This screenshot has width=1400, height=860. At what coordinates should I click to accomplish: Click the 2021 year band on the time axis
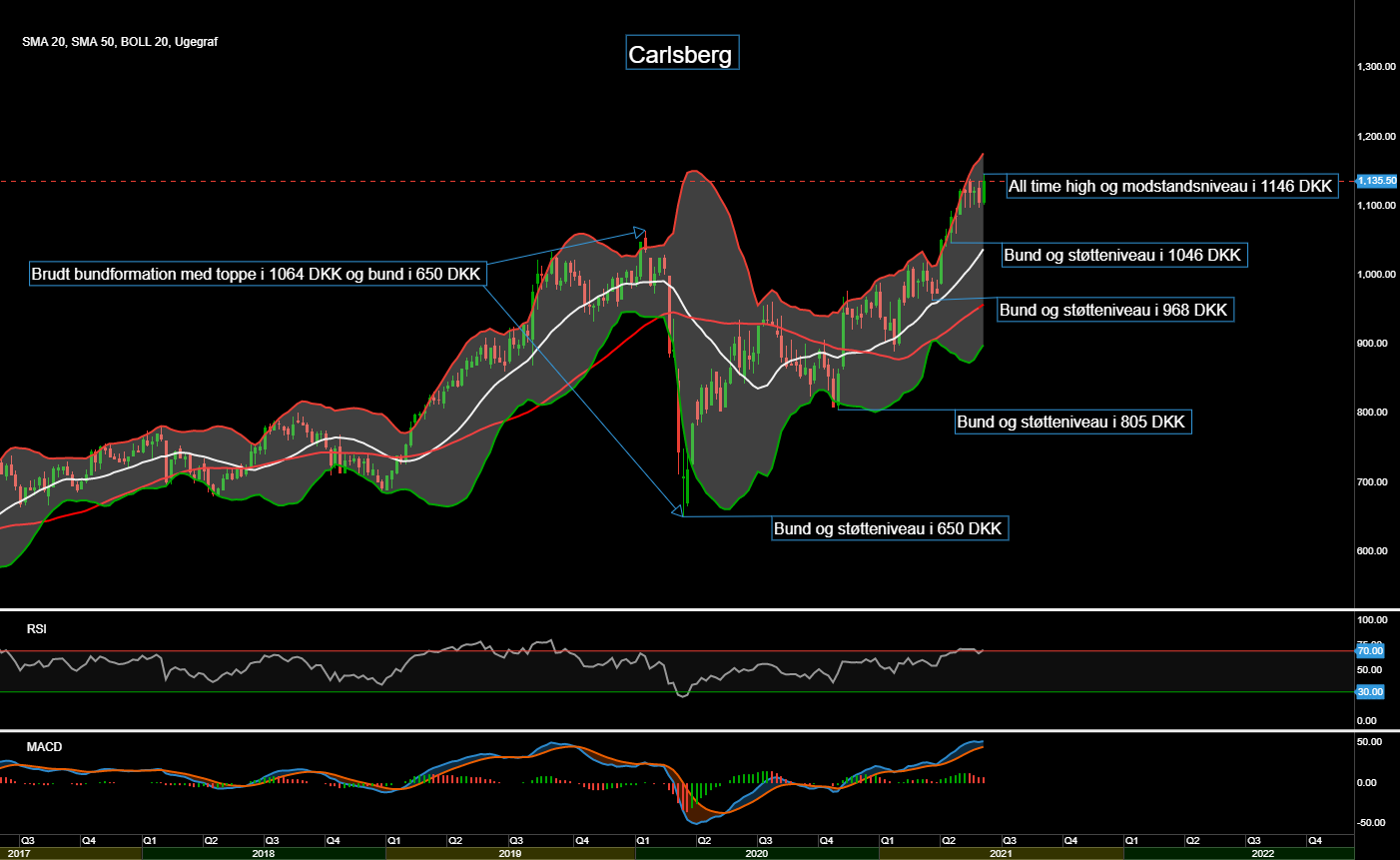click(x=1001, y=853)
